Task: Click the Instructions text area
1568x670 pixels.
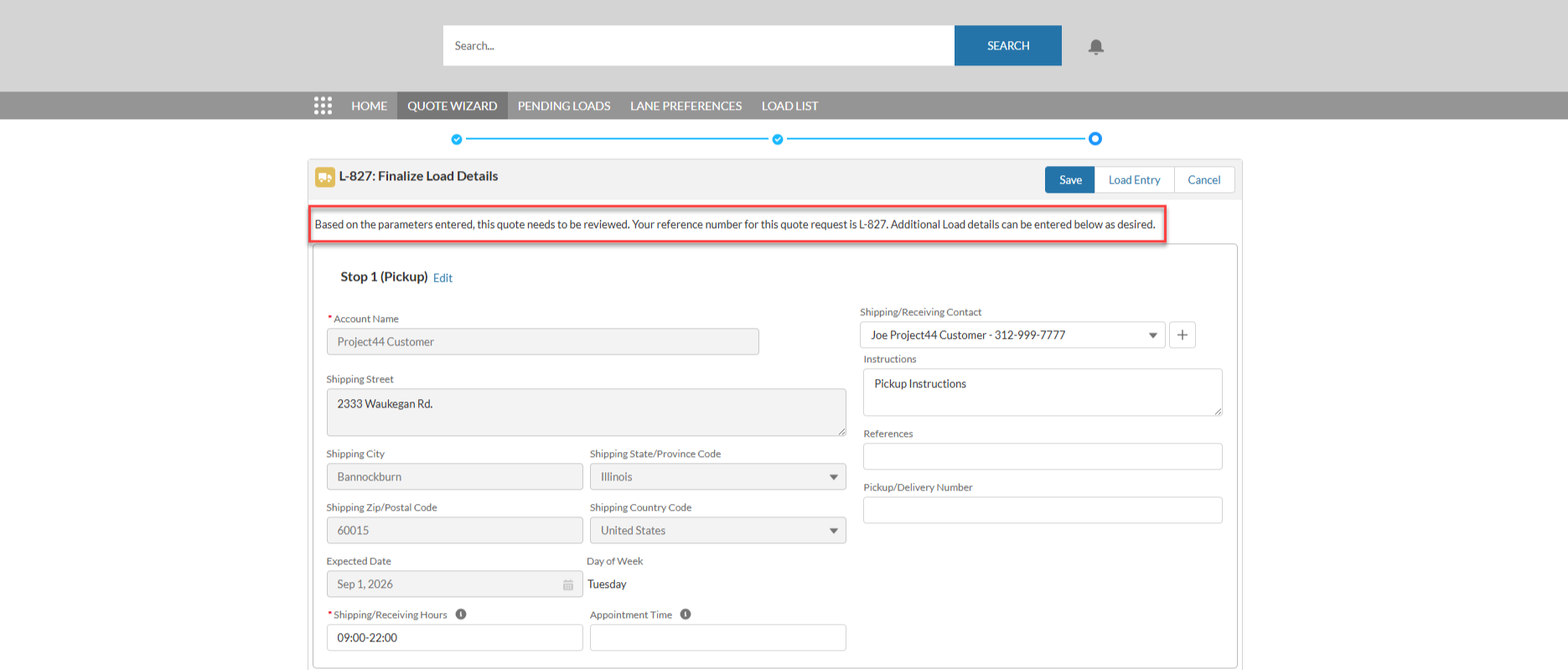Action: (x=1043, y=392)
